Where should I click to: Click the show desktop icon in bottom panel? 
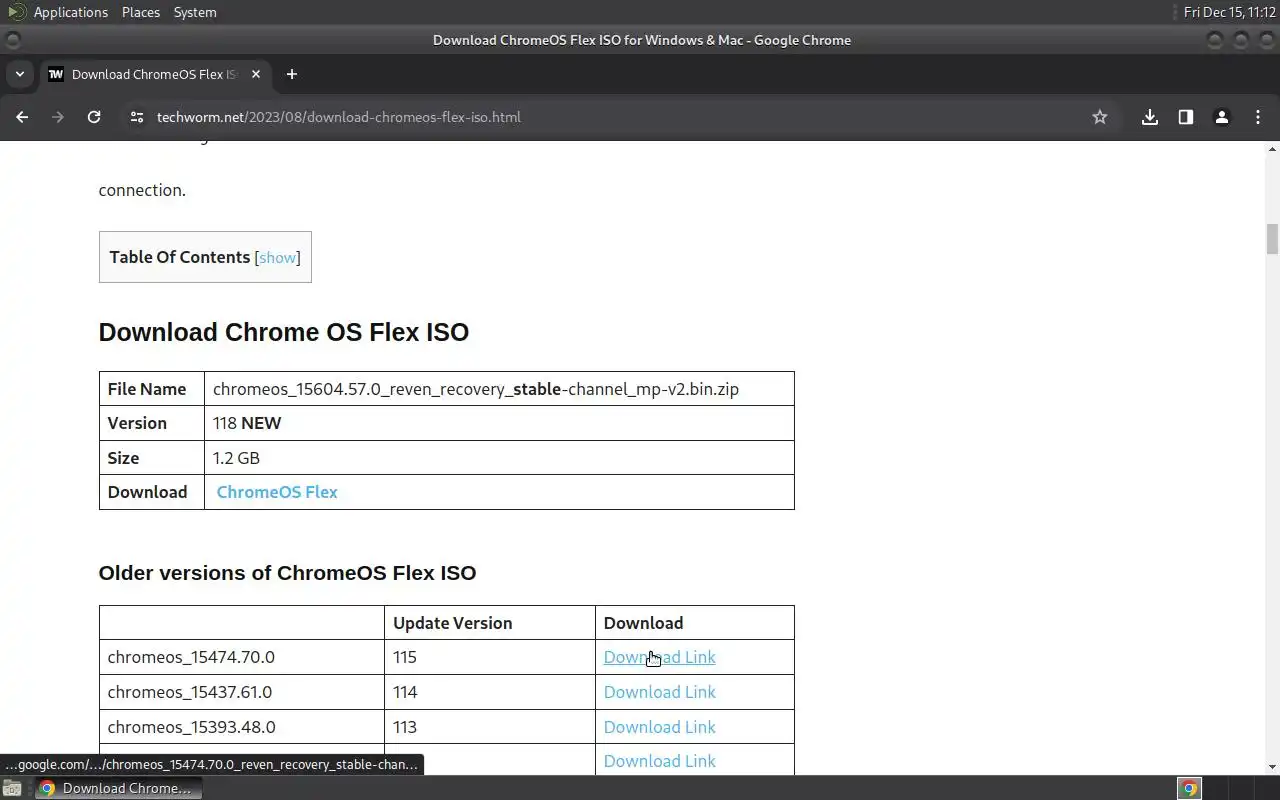[12, 788]
